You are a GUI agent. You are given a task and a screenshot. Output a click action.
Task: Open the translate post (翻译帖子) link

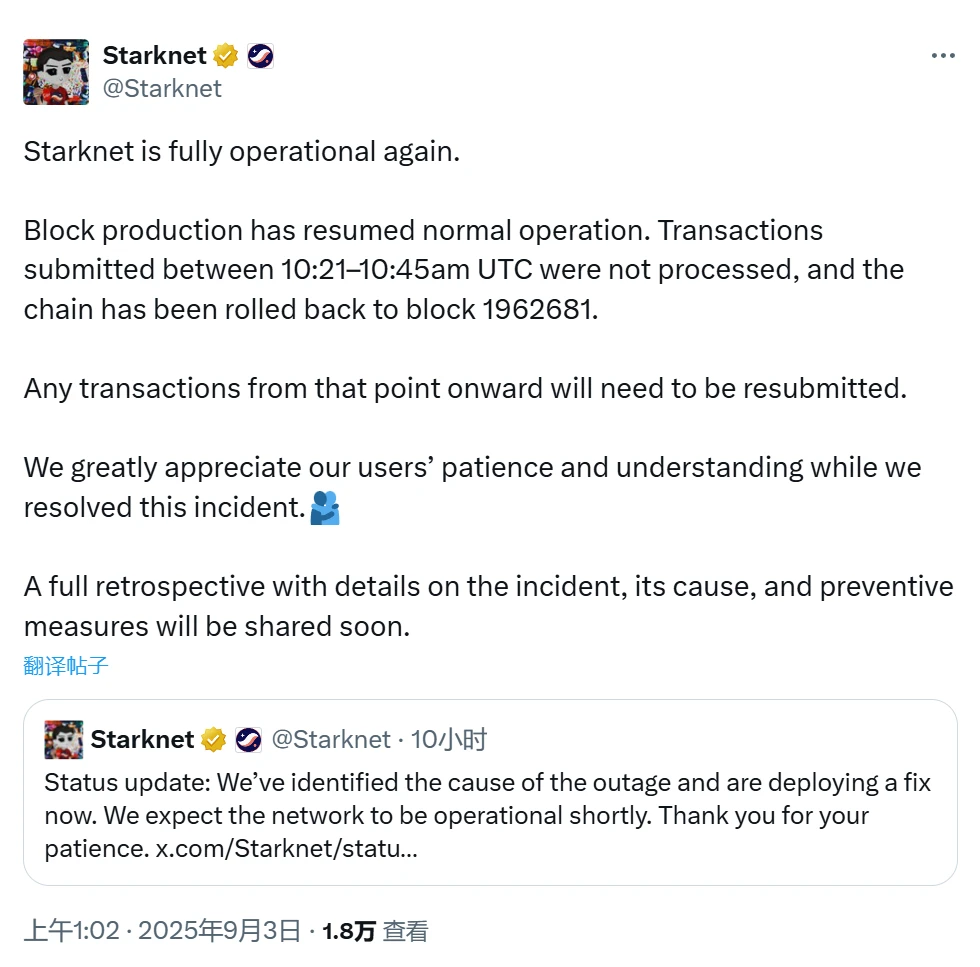click(x=63, y=665)
